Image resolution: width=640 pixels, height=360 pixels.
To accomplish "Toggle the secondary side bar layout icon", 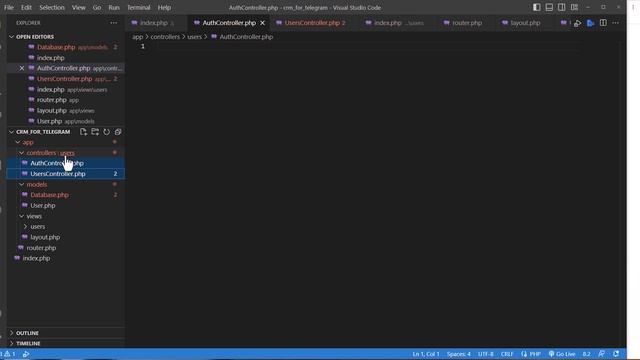I will pos(562,7).
